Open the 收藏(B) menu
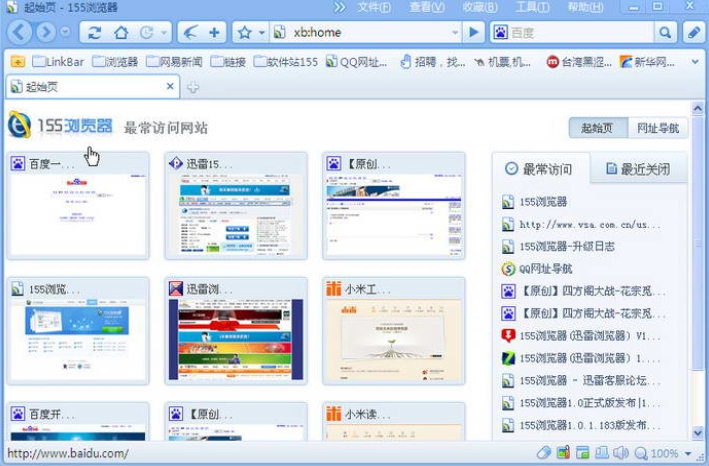The image size is (709, 466). 480,7
